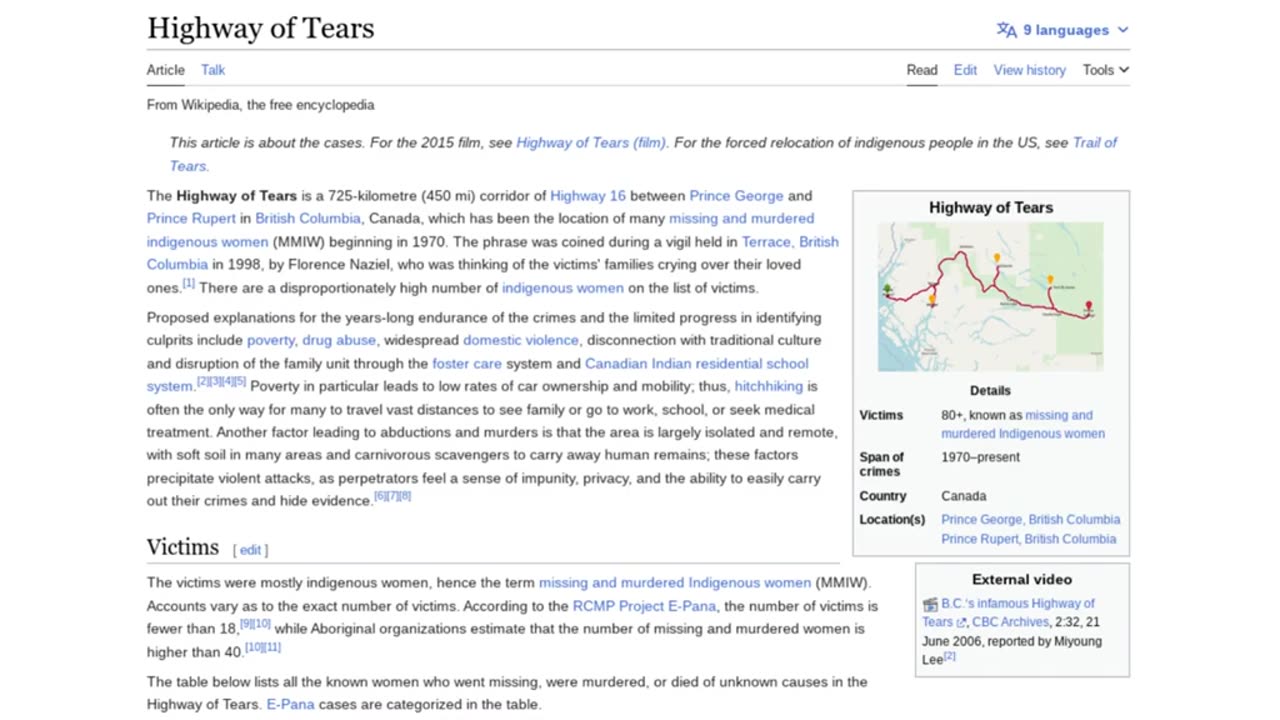Switch to the Talk tab
This screenshot has width=1280, height=720.
click(x=213, y=70)
